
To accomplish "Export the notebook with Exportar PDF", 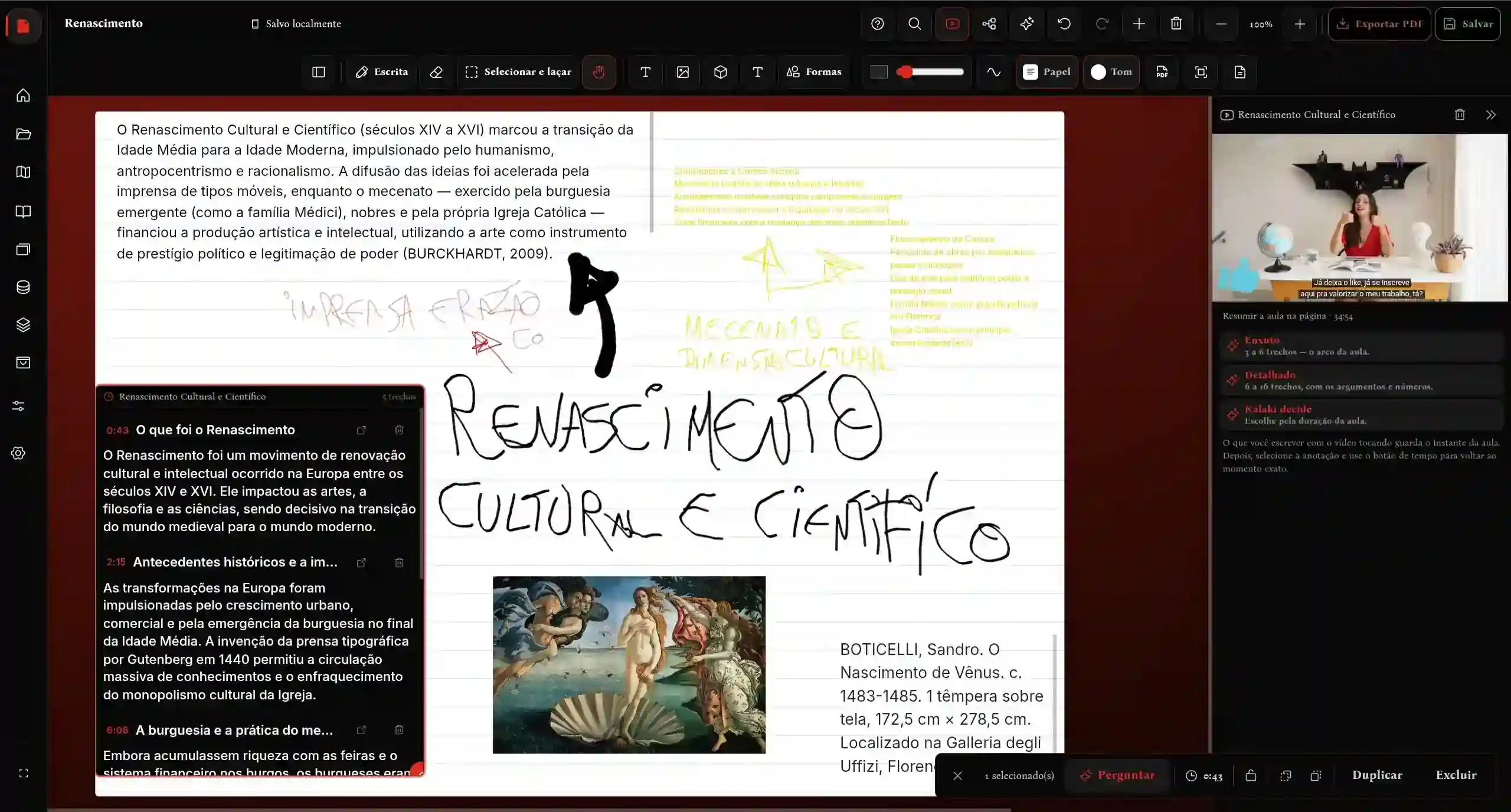I will [x=1379, y=24].
